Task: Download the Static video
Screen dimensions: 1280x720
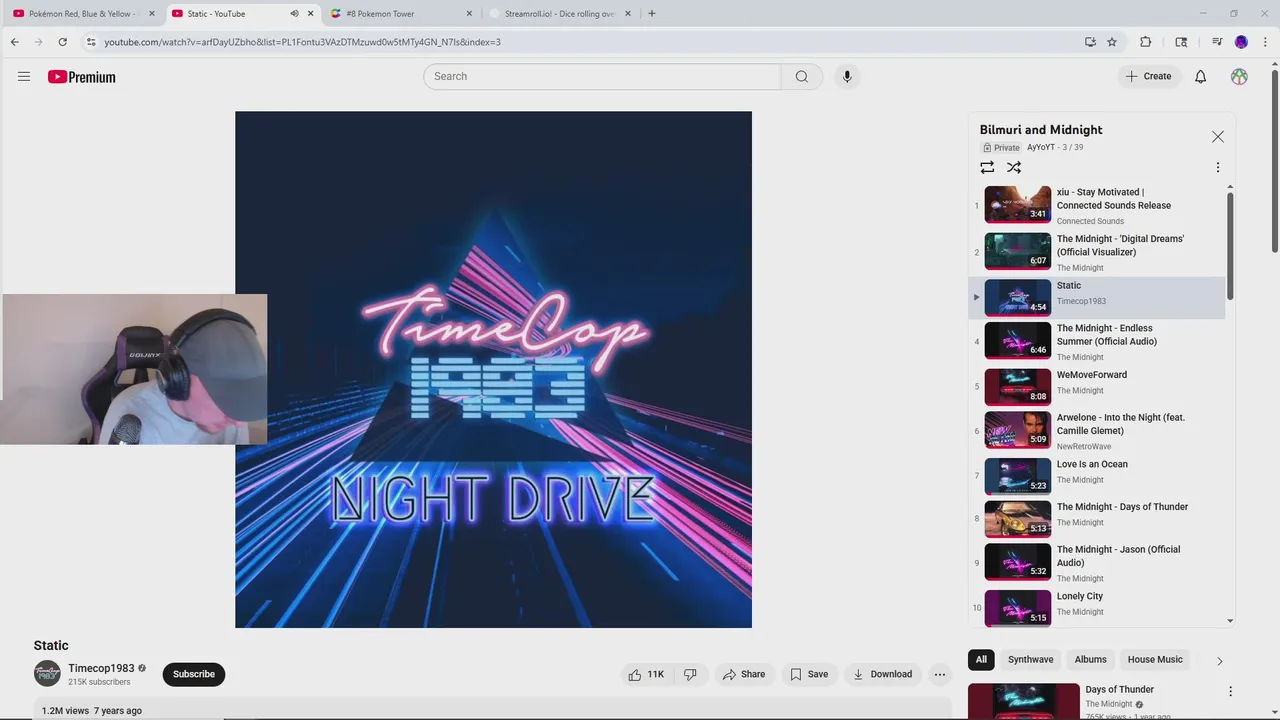Action: point(882,674)
